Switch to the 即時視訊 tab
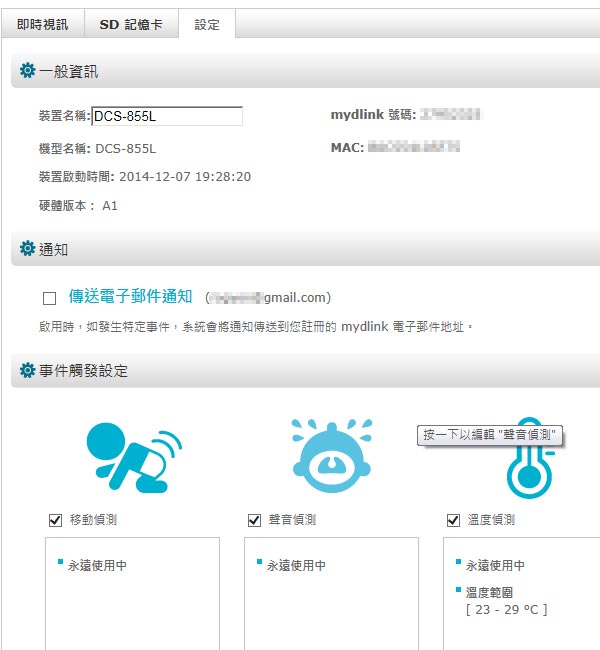The width and height of the screenshot is (600, 650). point(43,24)
